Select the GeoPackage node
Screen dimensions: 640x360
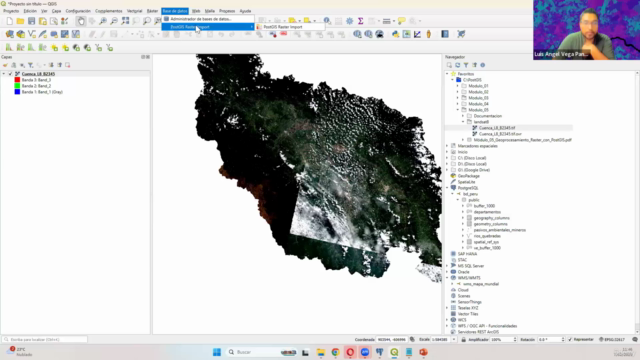(x=468, y=176)
